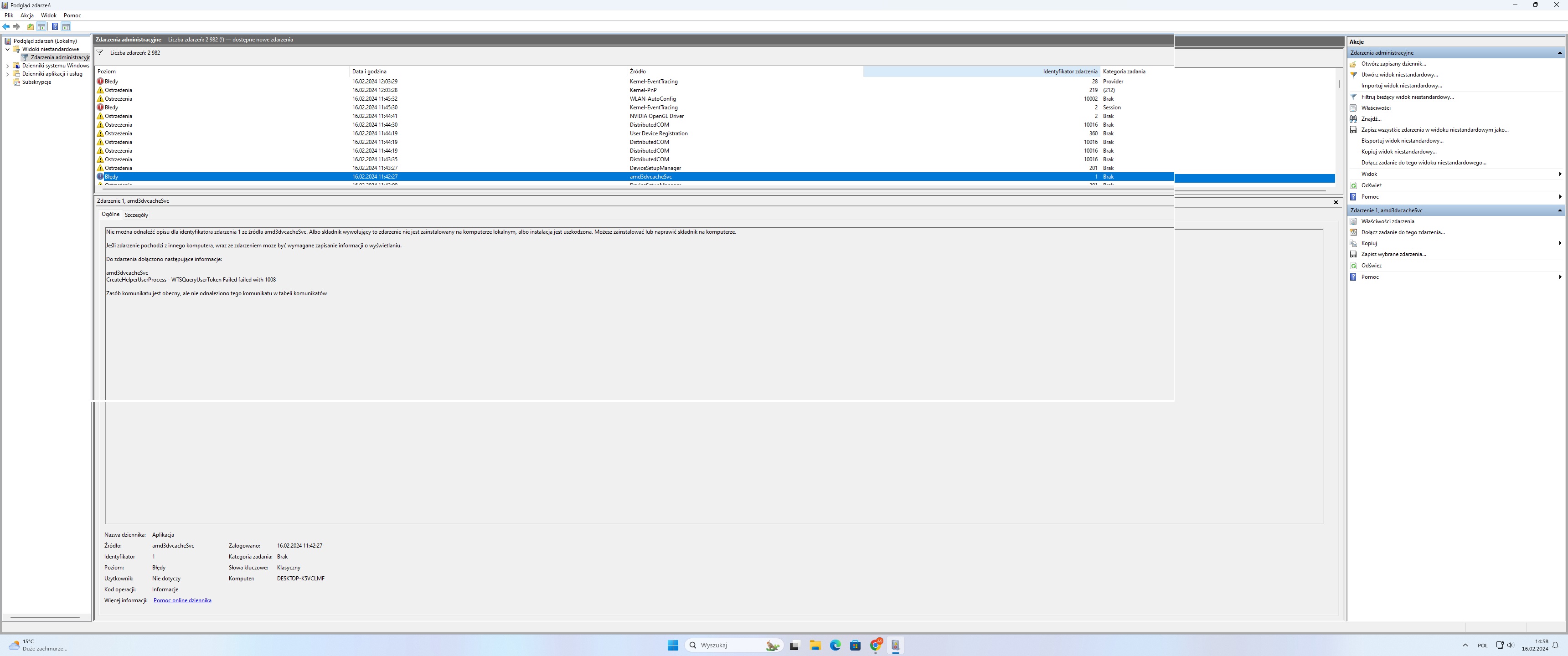Select the NVIDIA OpenGL Driver warning row
1568x656 pixels.
(656, 116)
